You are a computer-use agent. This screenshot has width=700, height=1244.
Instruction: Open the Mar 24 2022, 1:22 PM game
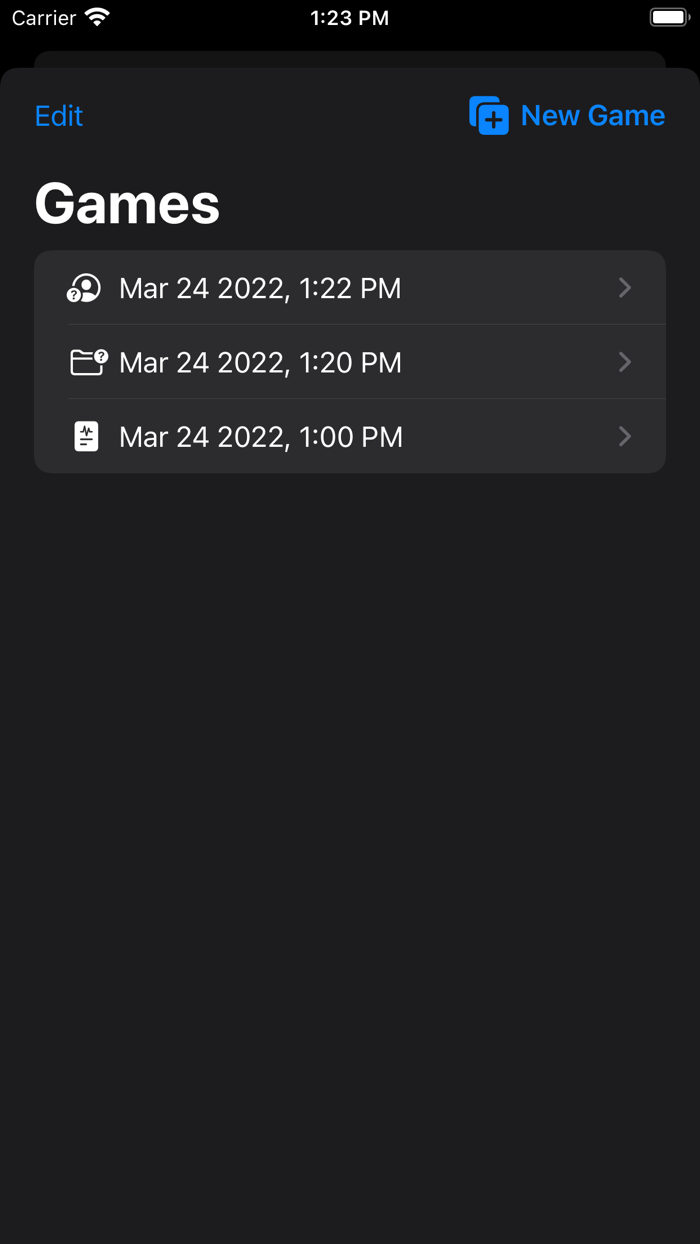point(260,288)
